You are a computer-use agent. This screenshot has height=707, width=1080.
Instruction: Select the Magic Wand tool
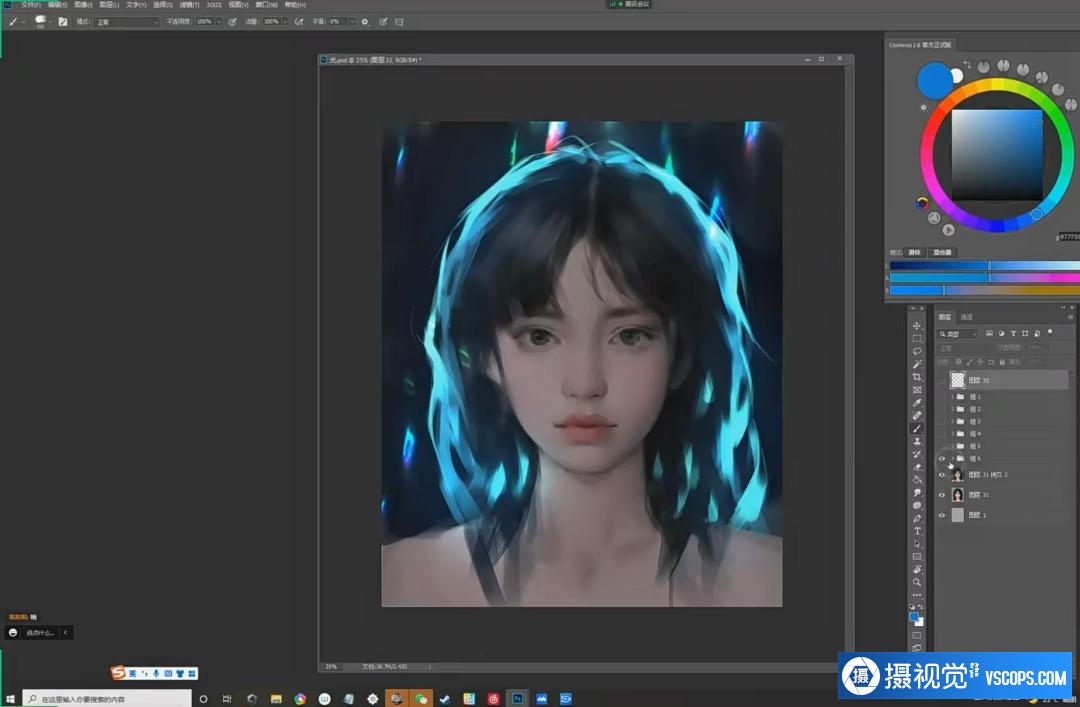point(917,364)
